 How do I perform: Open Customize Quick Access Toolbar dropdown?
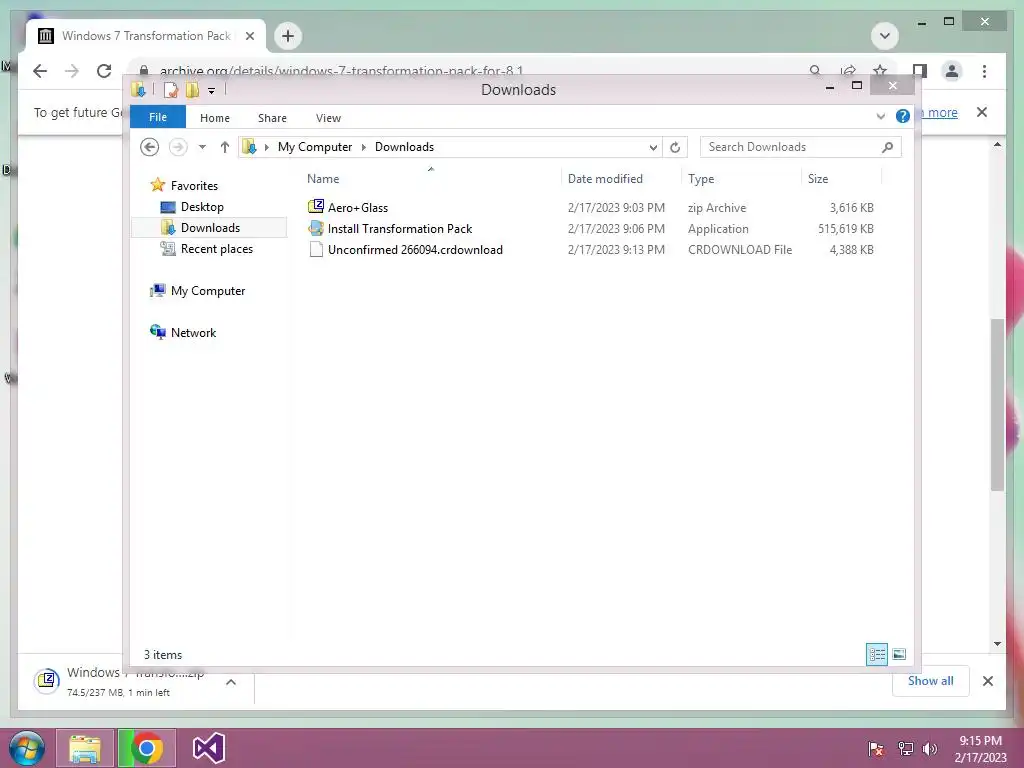coord(212,91)
